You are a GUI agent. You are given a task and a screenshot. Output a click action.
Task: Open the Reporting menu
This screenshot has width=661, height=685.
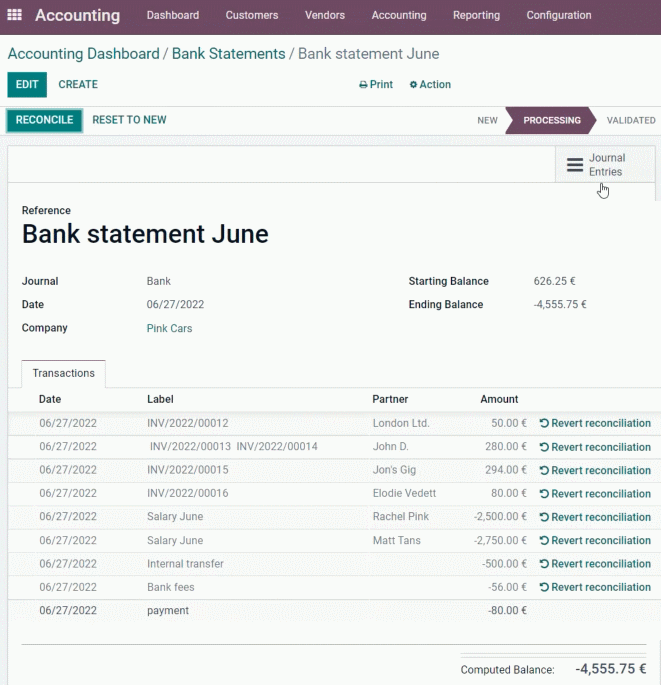476,15
